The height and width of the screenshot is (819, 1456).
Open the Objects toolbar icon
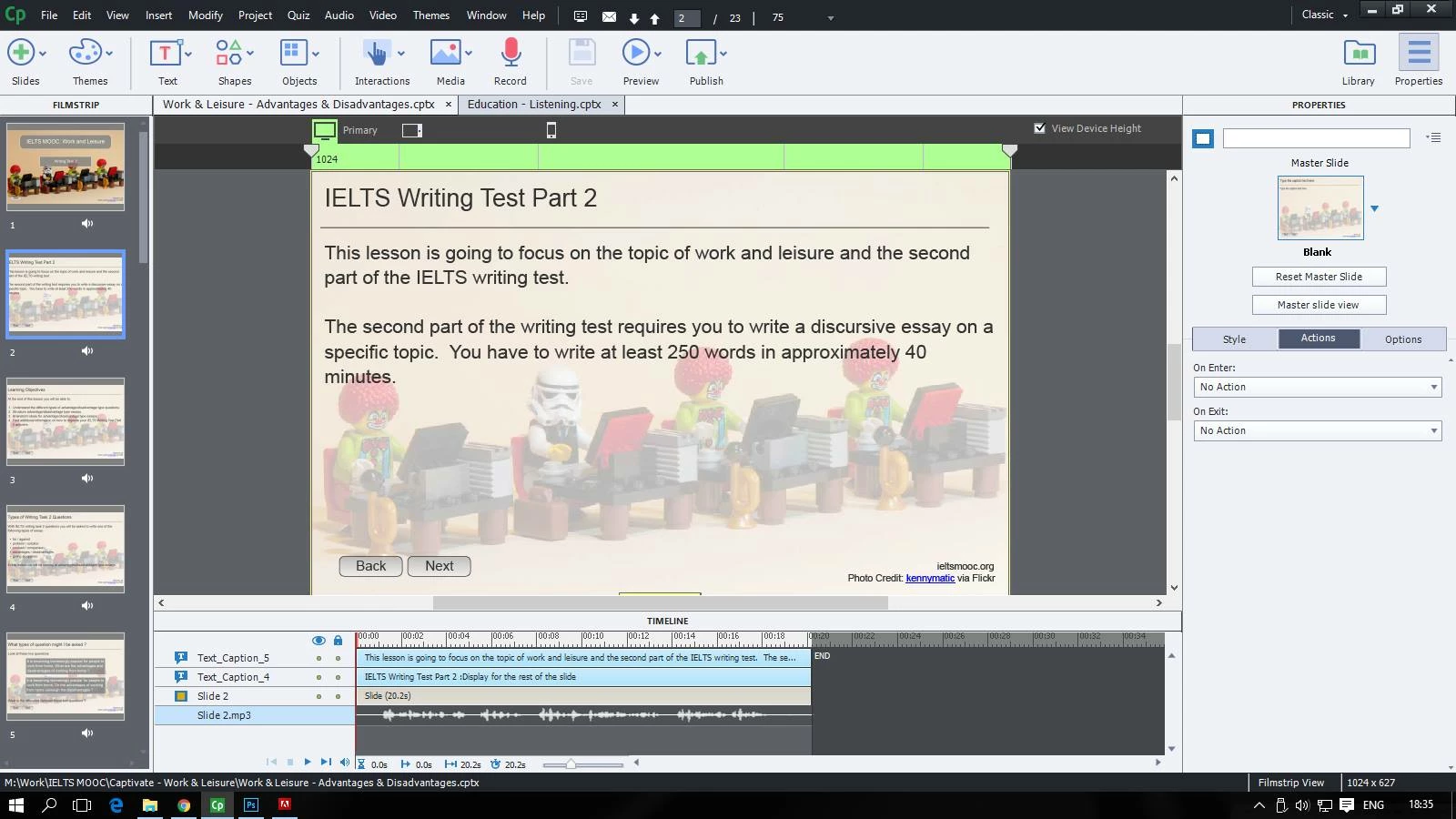(x=293, y=53)
